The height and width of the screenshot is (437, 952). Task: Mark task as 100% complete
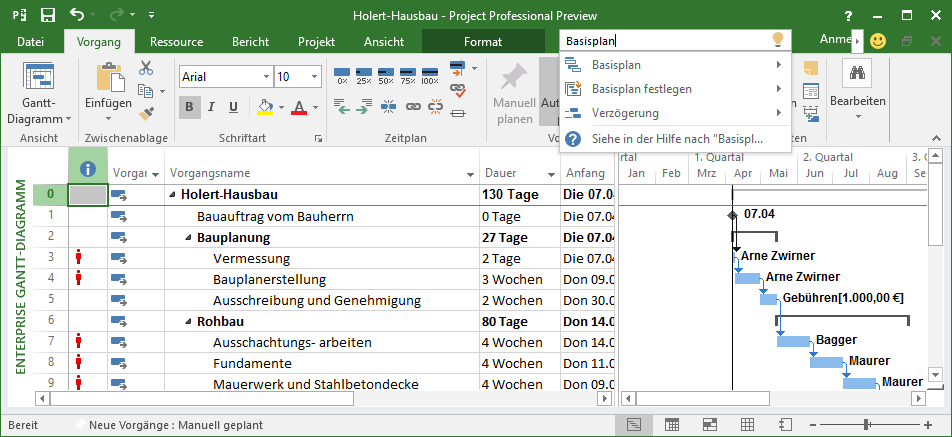(x=430, y=76)
